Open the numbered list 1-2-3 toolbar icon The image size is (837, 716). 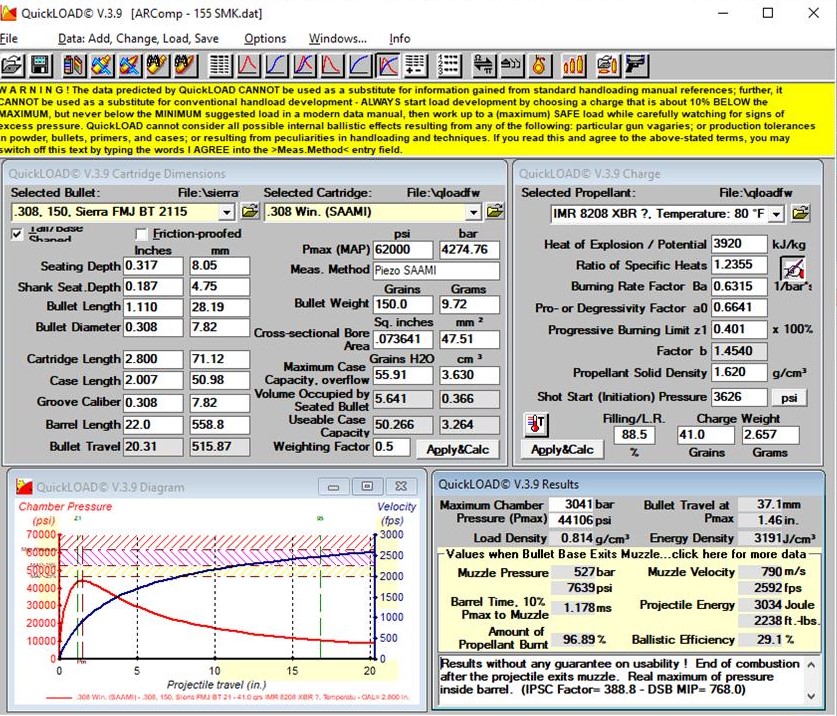448,65
